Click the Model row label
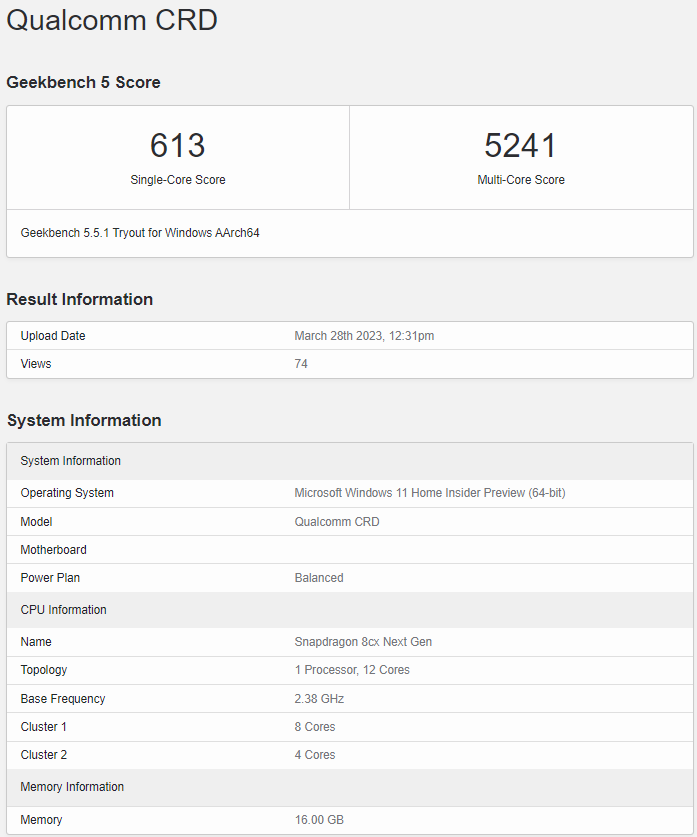The height and width of the screenshot is (837, 697). coord(36,522)
